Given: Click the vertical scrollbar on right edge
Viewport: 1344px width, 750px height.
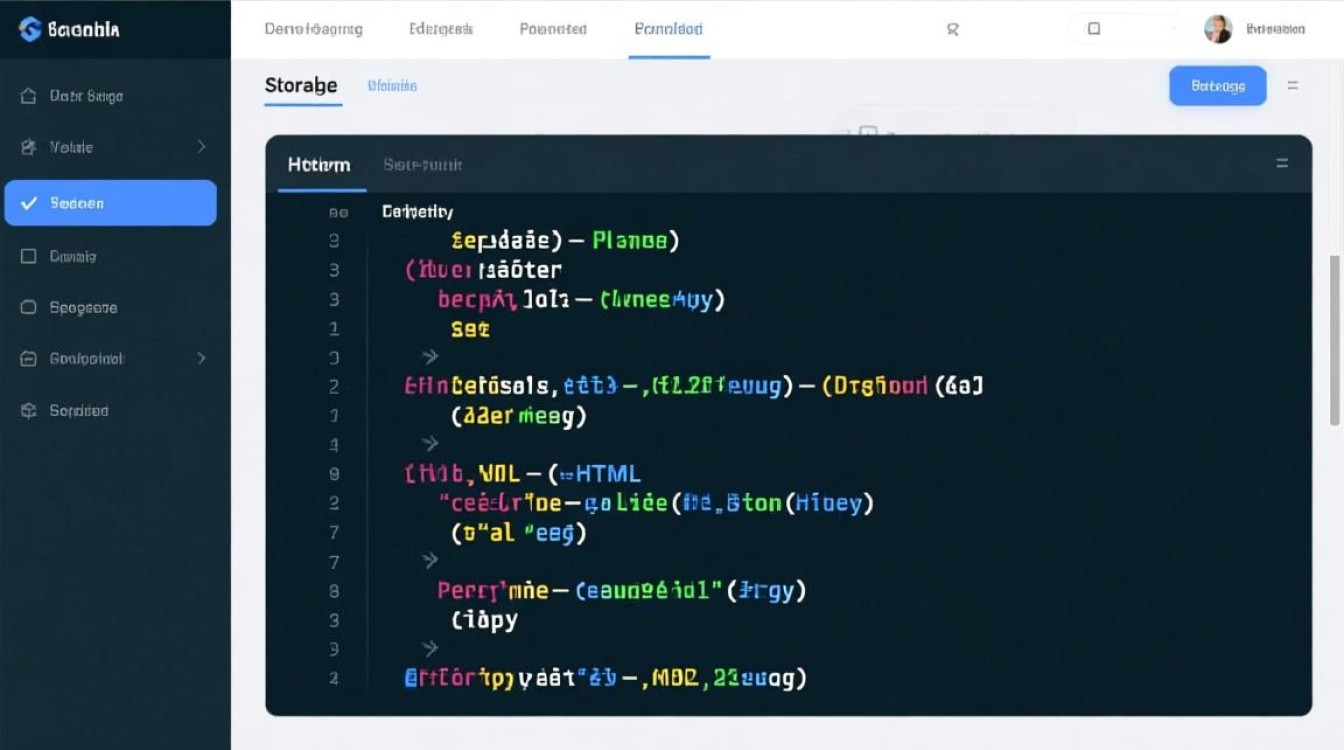Looking at the screenshot, I should tap(1334, 340).
